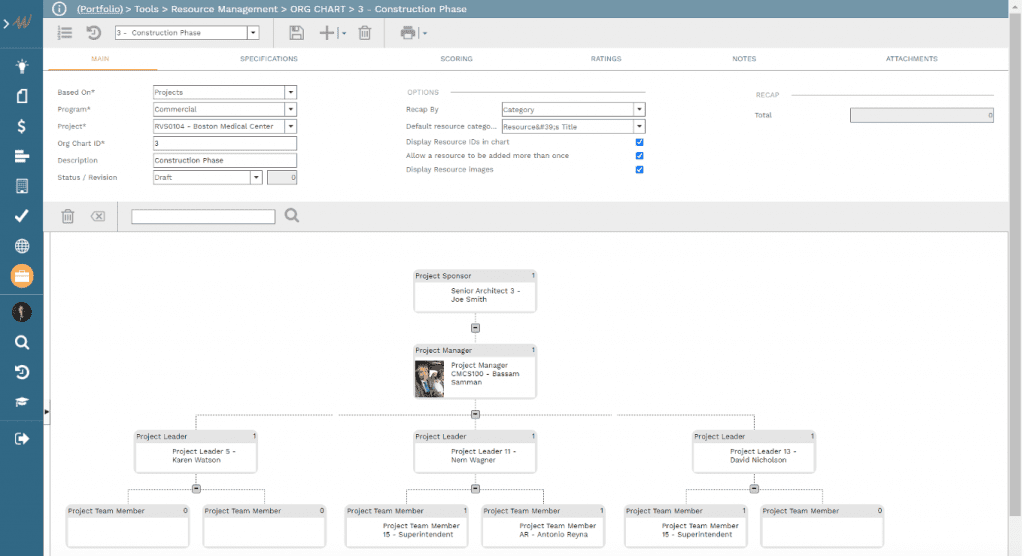Open the record selector dropdown 3 - Construction Phase

point(253,33)
